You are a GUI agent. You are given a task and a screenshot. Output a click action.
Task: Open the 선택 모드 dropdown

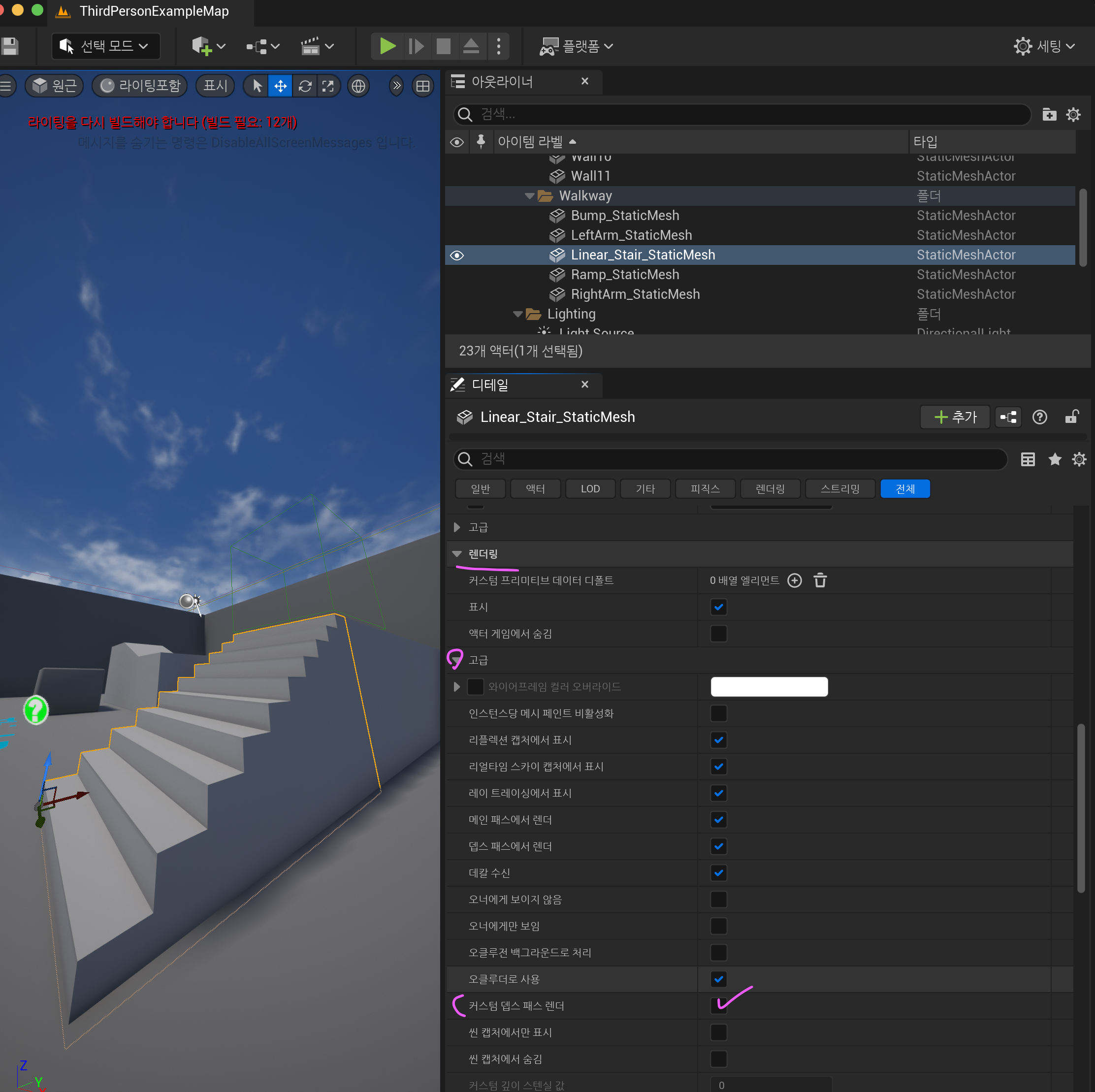coord(106,46)
